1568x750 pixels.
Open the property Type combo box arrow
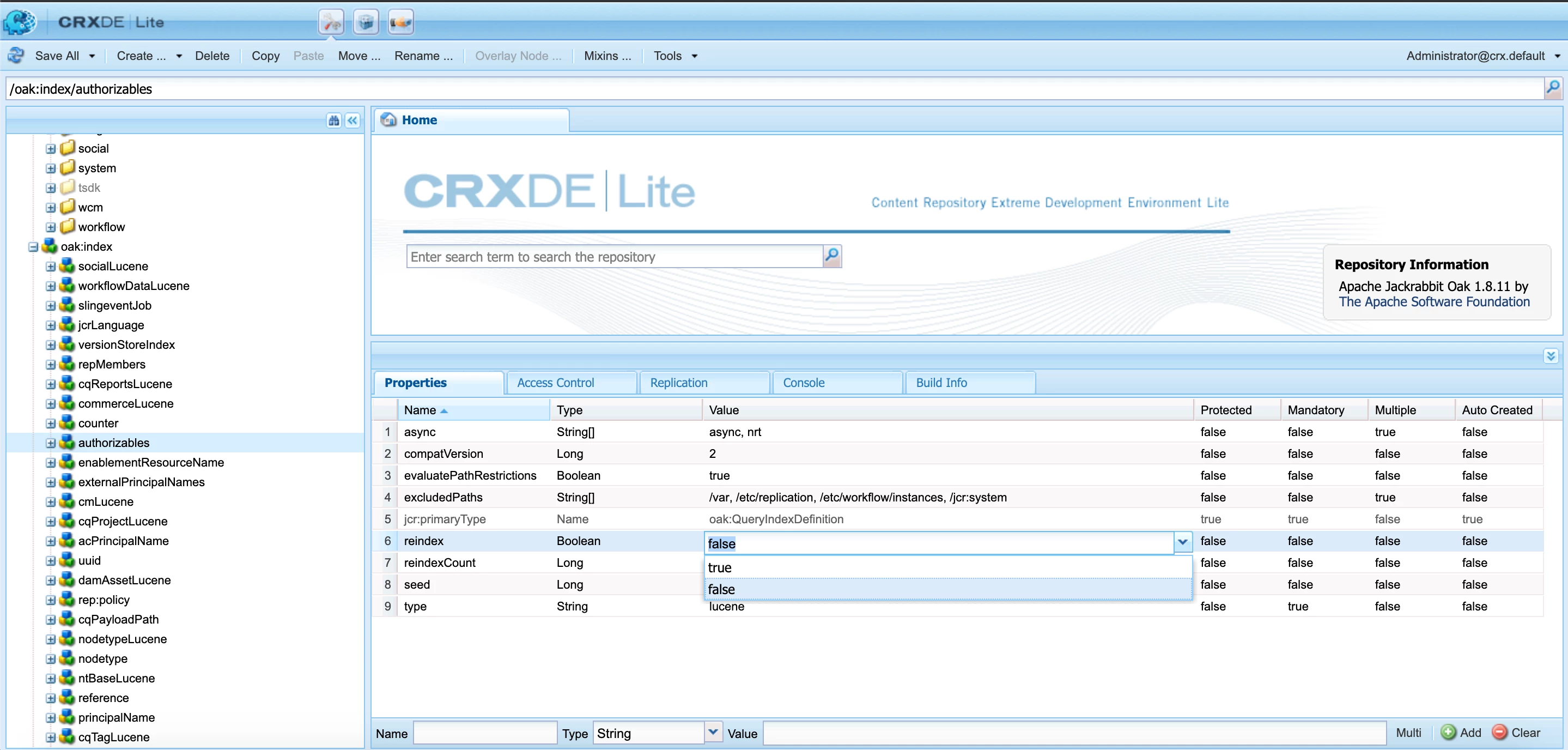(x=713, y=731)
